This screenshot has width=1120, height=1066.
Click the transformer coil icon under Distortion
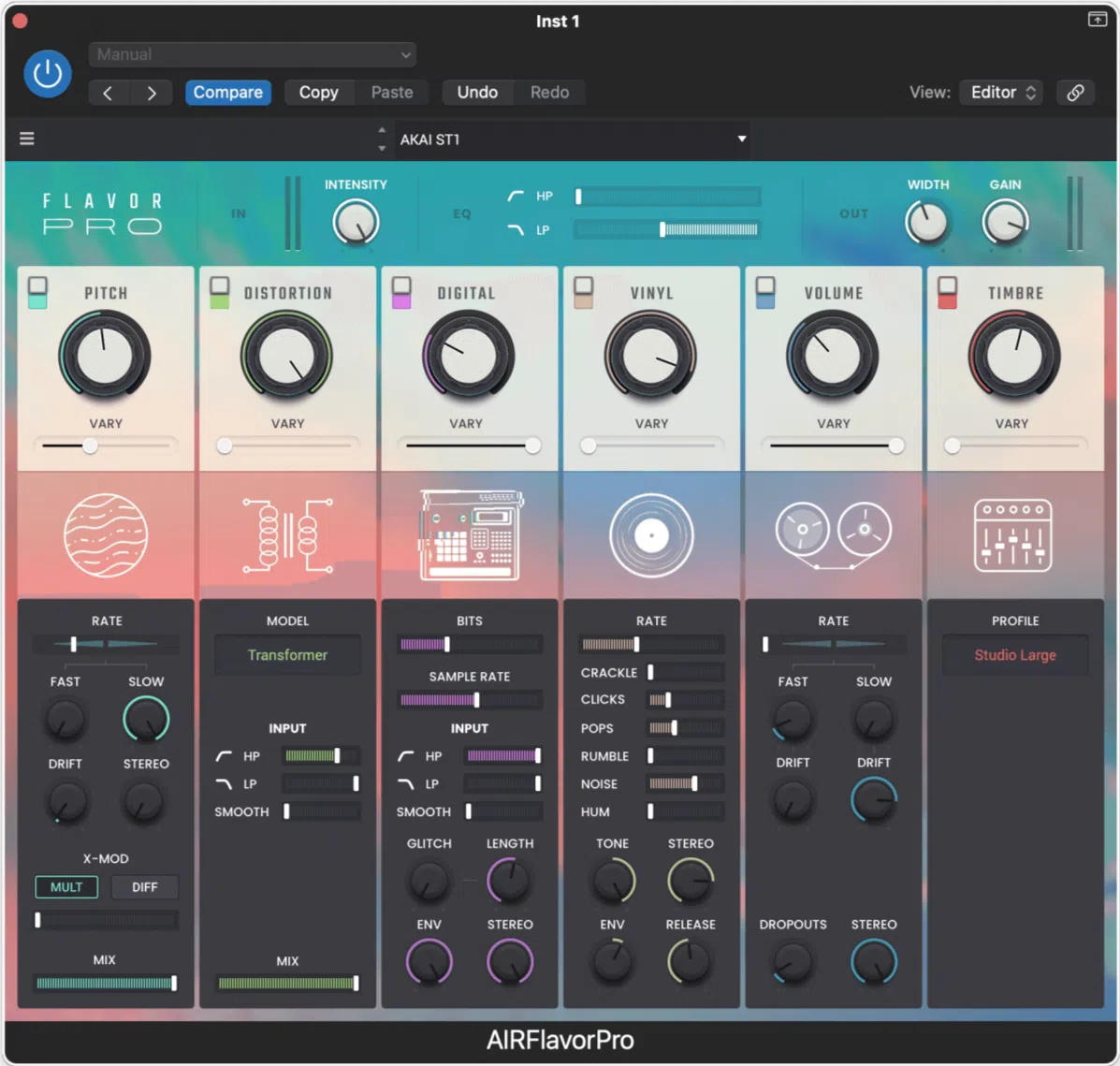pyautogui.click(x=287, y=535)
